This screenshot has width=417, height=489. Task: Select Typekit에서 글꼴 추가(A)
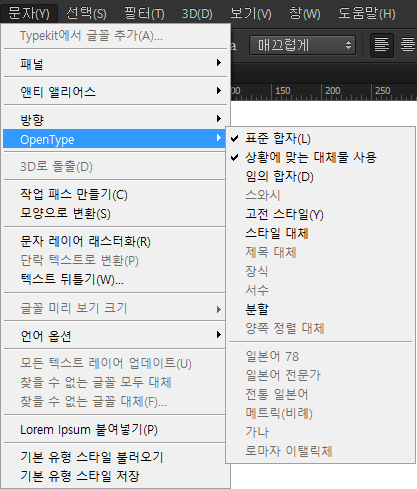[x=115, y=35]
